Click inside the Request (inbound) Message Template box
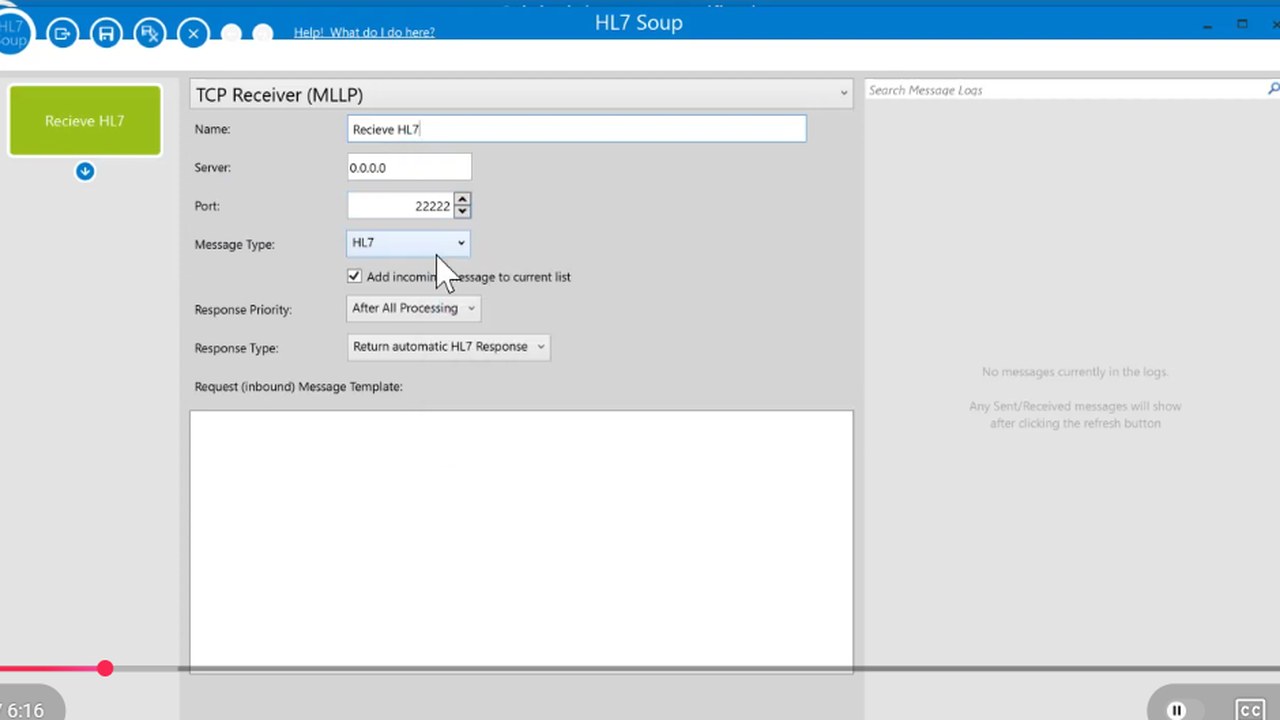1280x720 pixels. click(521, 540)
